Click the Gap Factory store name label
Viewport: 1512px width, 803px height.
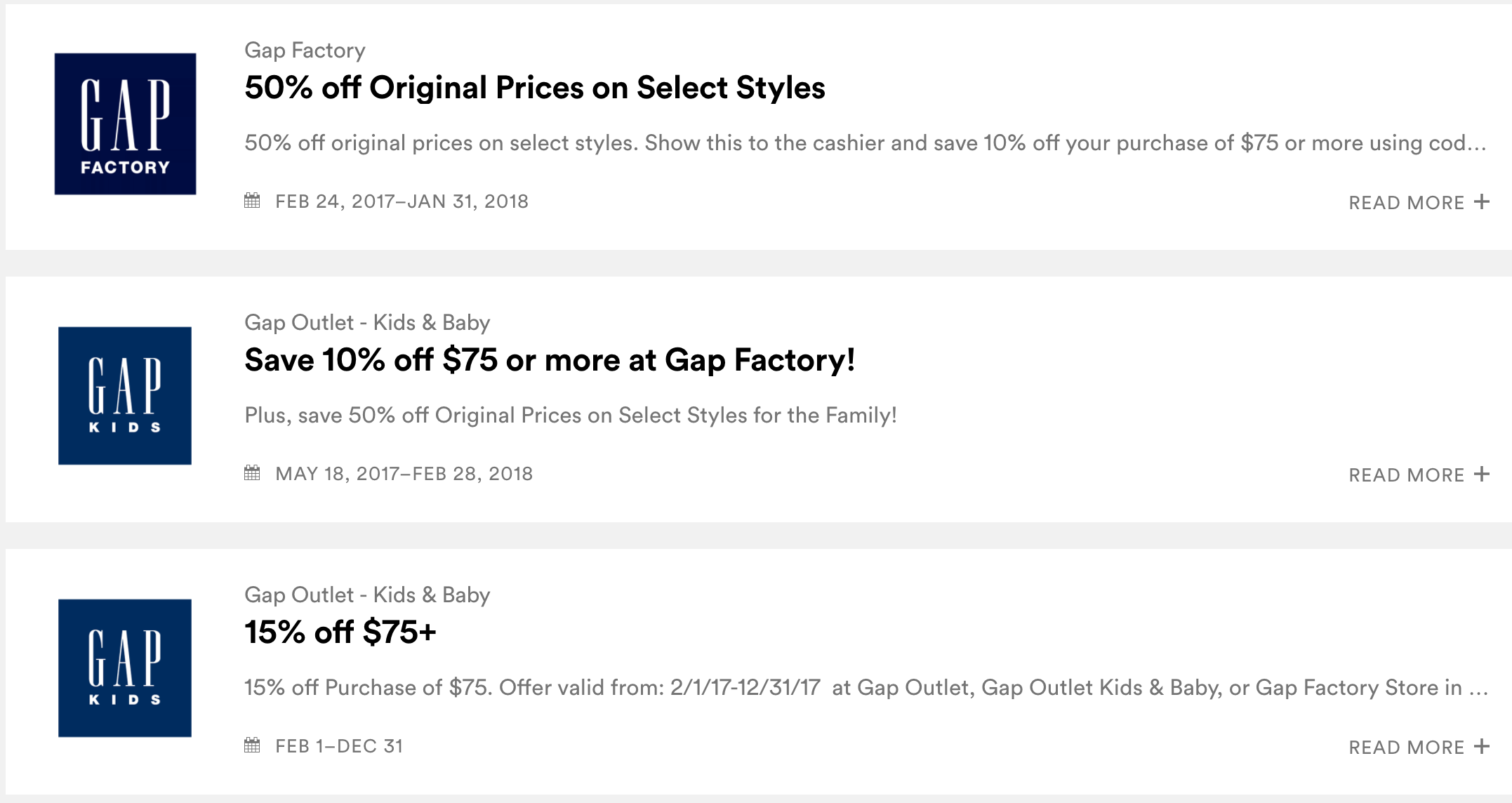pos(305,51)
